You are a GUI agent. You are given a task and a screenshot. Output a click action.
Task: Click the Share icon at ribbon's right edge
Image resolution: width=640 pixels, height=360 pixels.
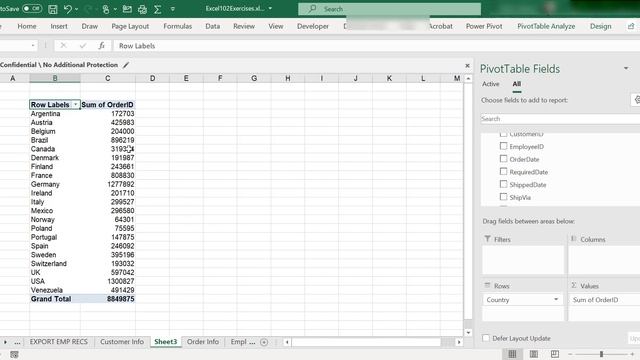tap(631, 26)
